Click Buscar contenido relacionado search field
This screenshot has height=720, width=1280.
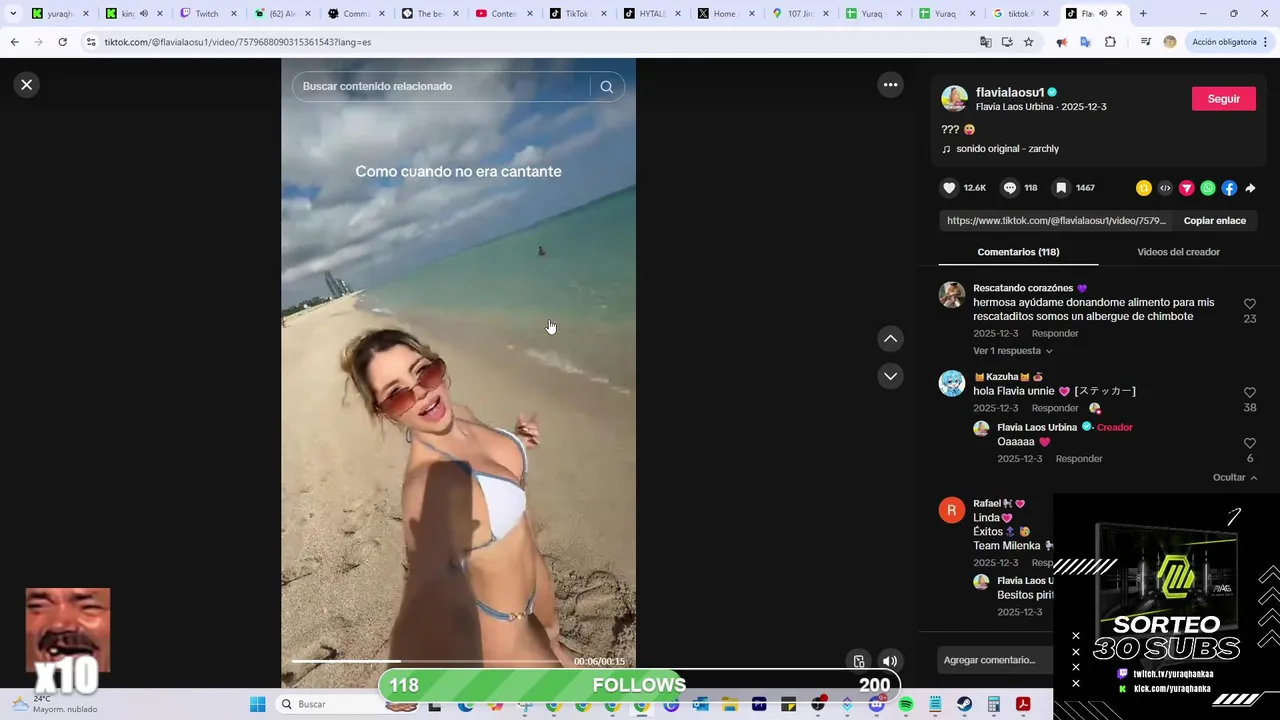tap(440, 87)
